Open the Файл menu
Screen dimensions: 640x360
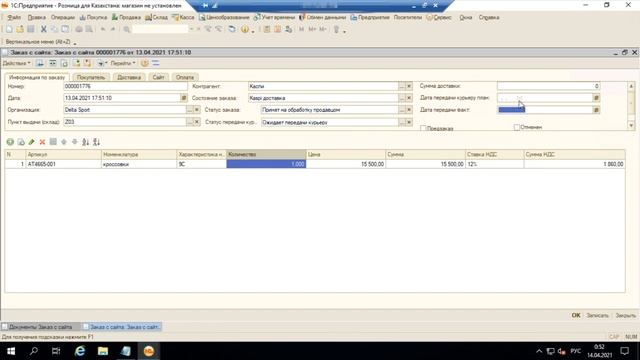click(x=14, y=18)
